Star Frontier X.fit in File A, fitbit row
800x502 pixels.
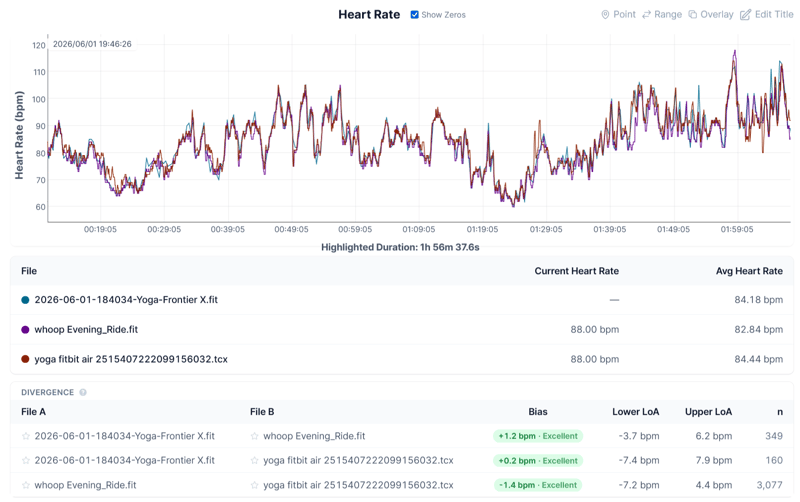pyautogui.click(x=26, y=461)
